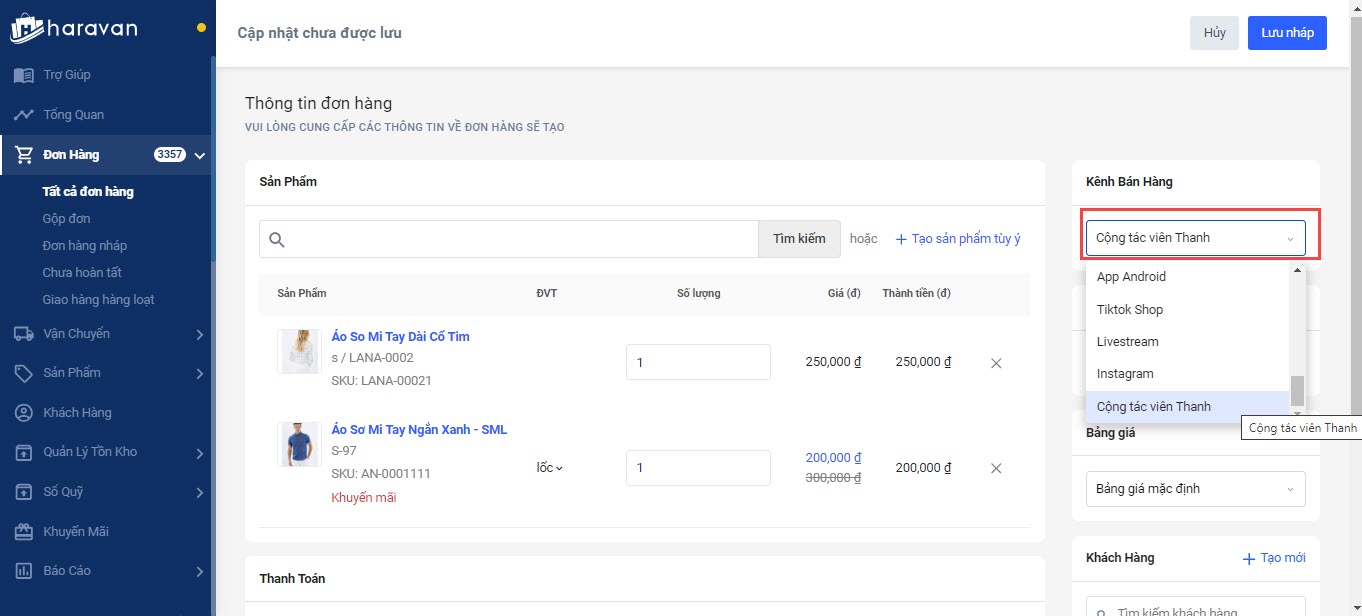Screen dimensions: 1362x616
Task: Click the Tổng Quan chart icon
Action: [23, 115]
